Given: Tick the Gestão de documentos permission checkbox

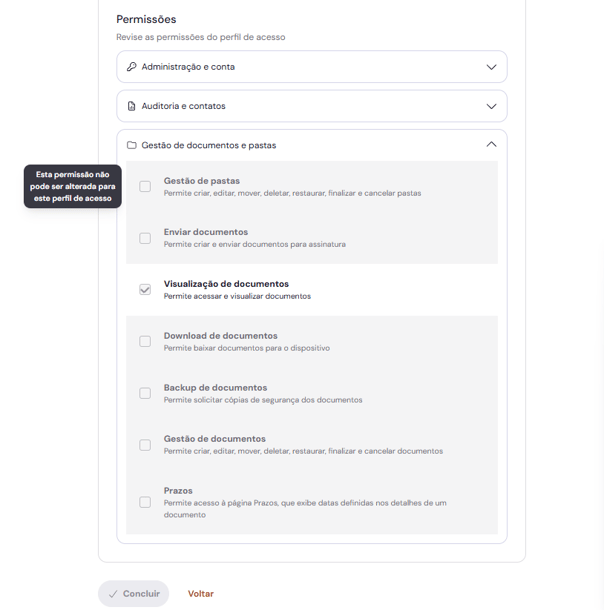Looking at the screenshot, I should tap(145, 445).
